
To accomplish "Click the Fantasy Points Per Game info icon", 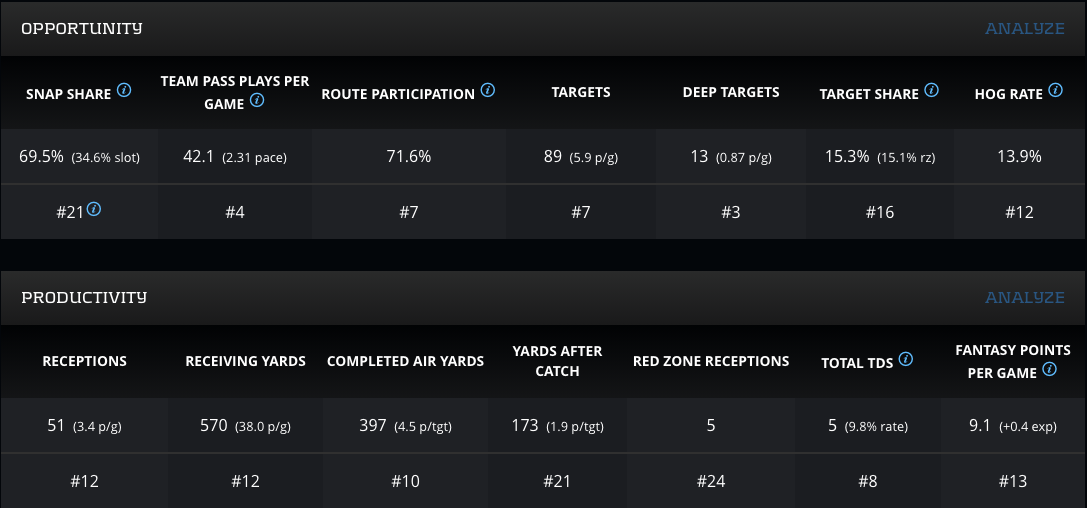I will (1050, 369).
